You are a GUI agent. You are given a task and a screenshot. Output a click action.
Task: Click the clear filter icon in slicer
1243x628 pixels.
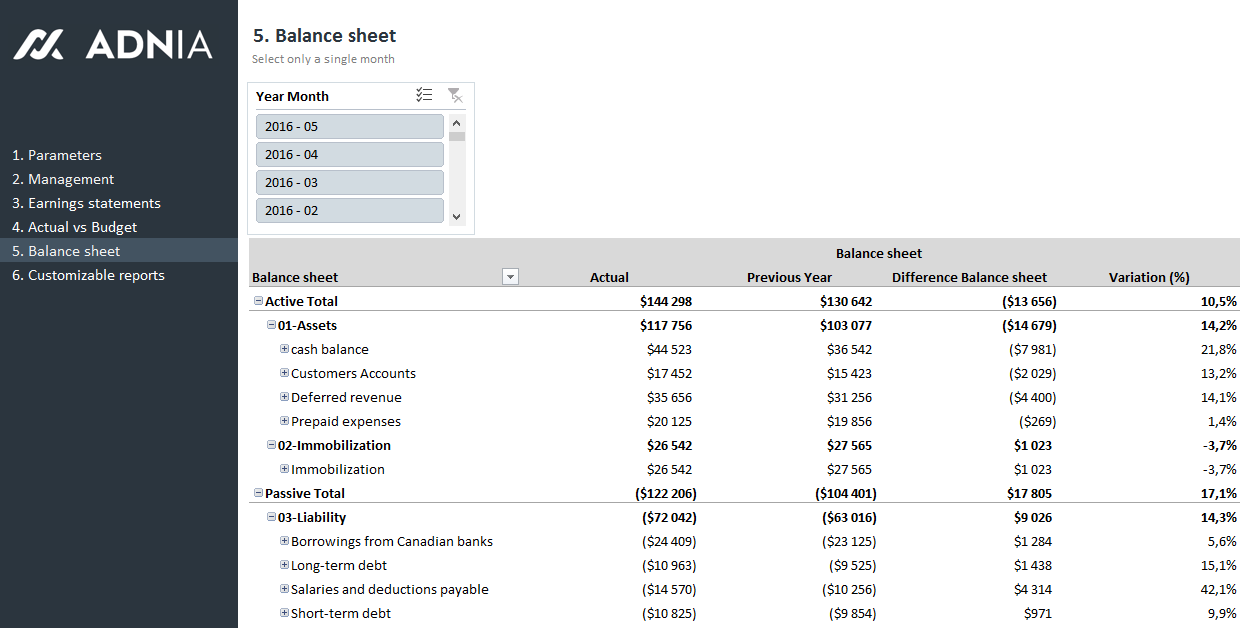pos(455,95)
